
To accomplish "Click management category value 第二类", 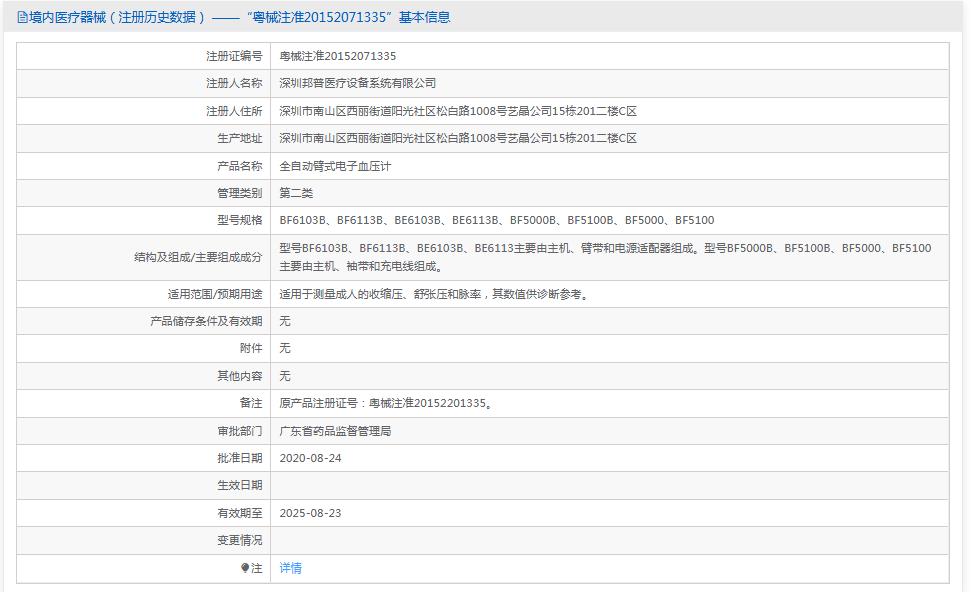I will point(296,193).
